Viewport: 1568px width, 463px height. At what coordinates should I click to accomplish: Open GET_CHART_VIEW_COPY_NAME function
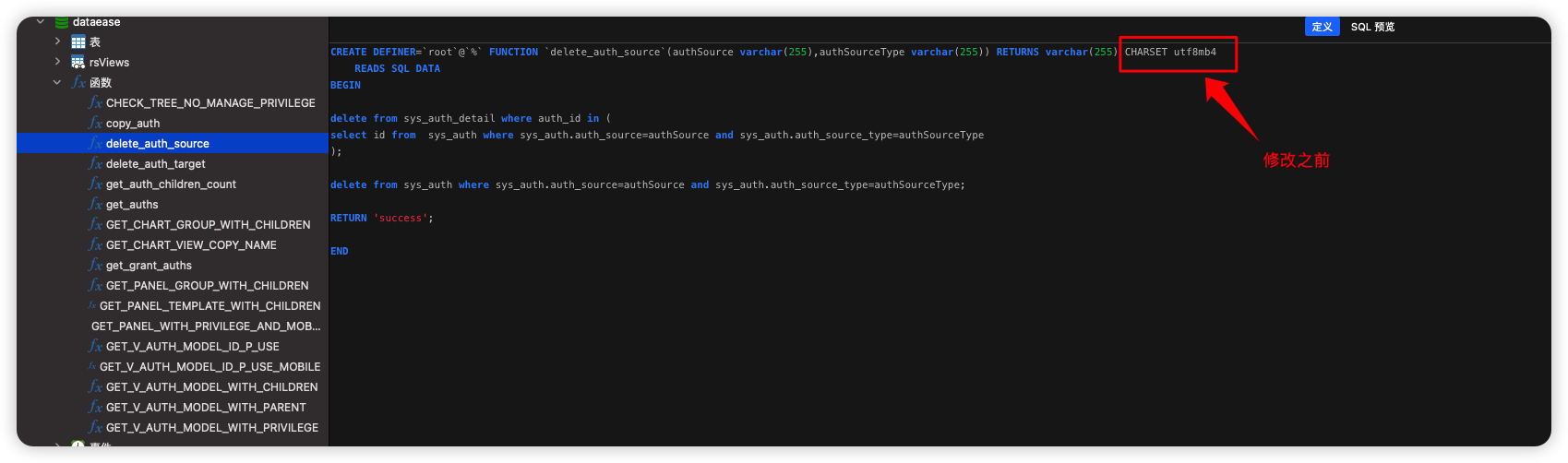click(x=191, y=245)
